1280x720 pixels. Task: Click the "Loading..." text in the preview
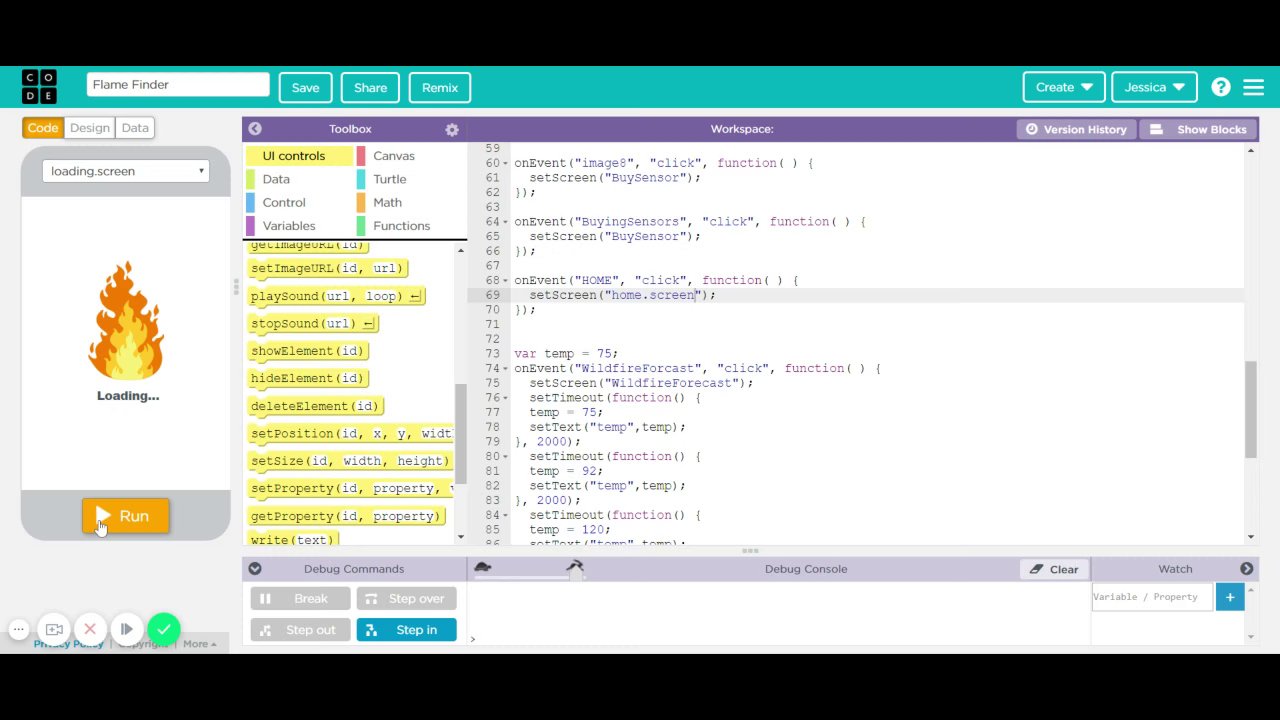coord(128,396)
